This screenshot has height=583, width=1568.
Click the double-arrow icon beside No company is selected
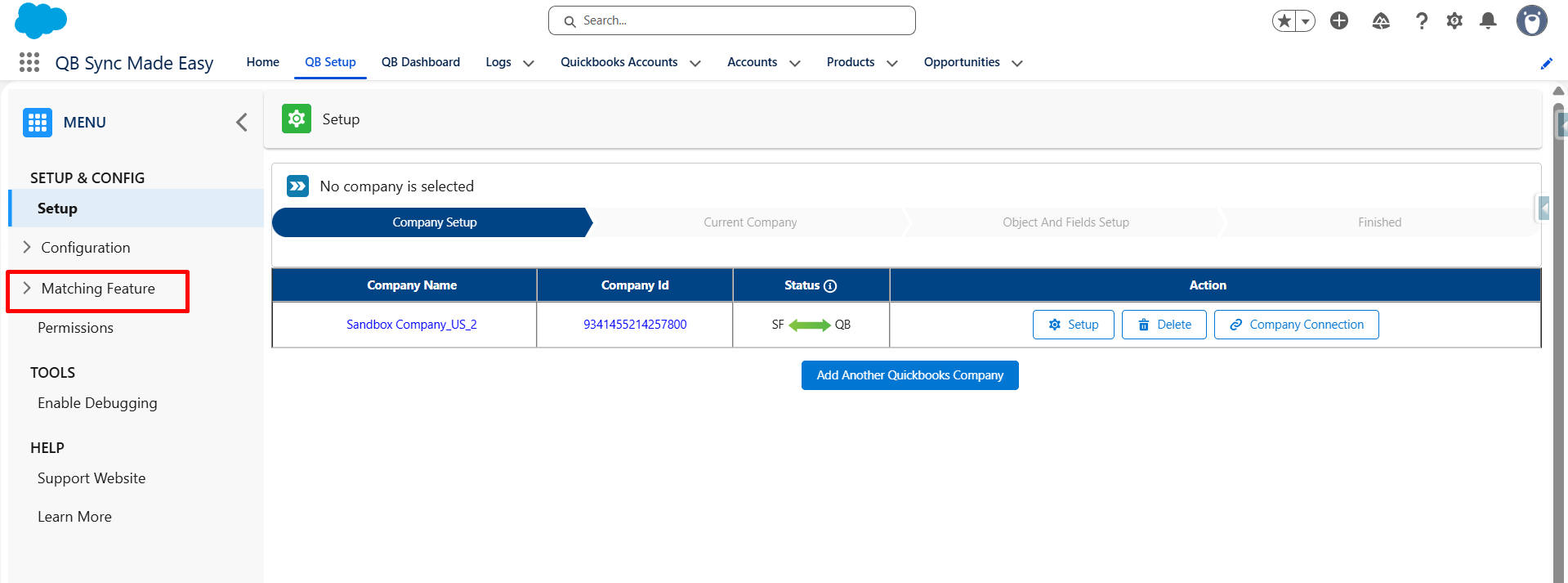coord(297,186)
